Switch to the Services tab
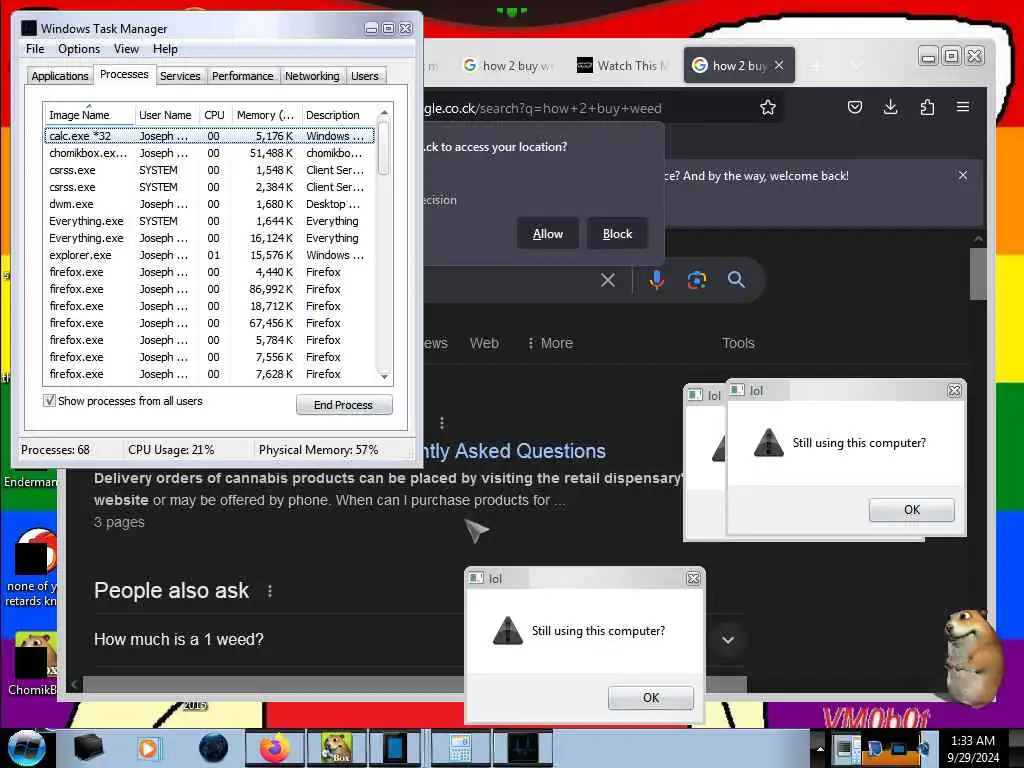This screenshot has width=1024, height=768. 180,76
